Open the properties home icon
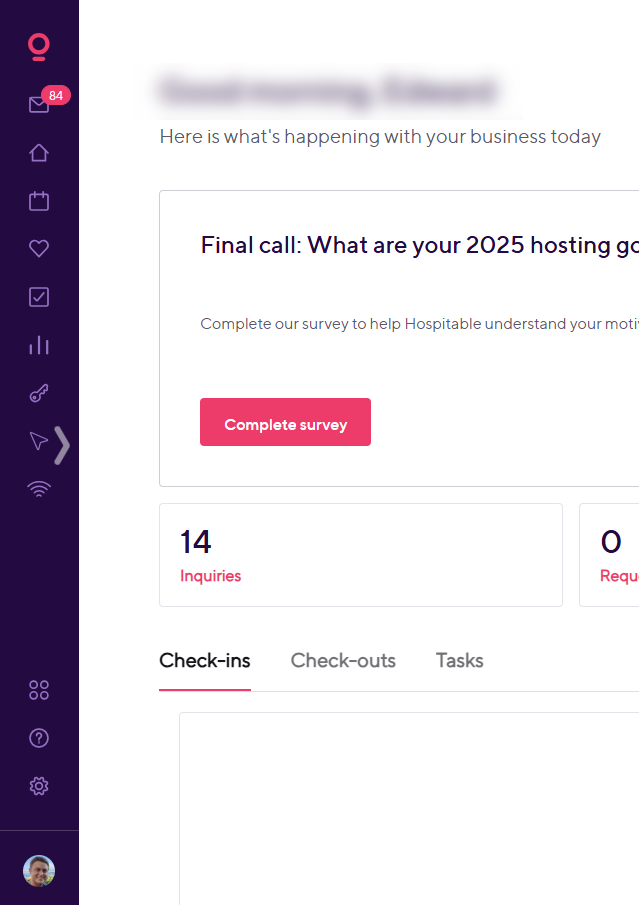Viewport: 639px width, 905px height. (39, 153)
